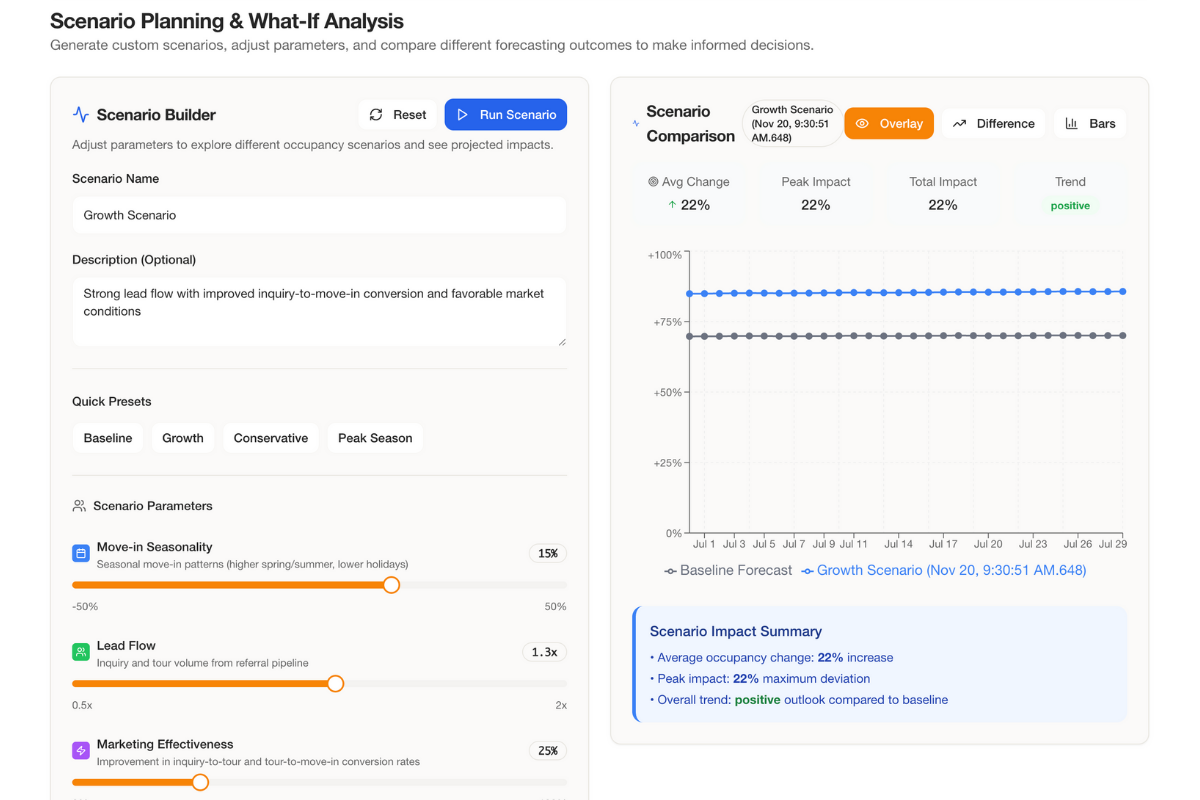
Task: Click the eye icon on the Overlay button
Action: tap(860, 123)
